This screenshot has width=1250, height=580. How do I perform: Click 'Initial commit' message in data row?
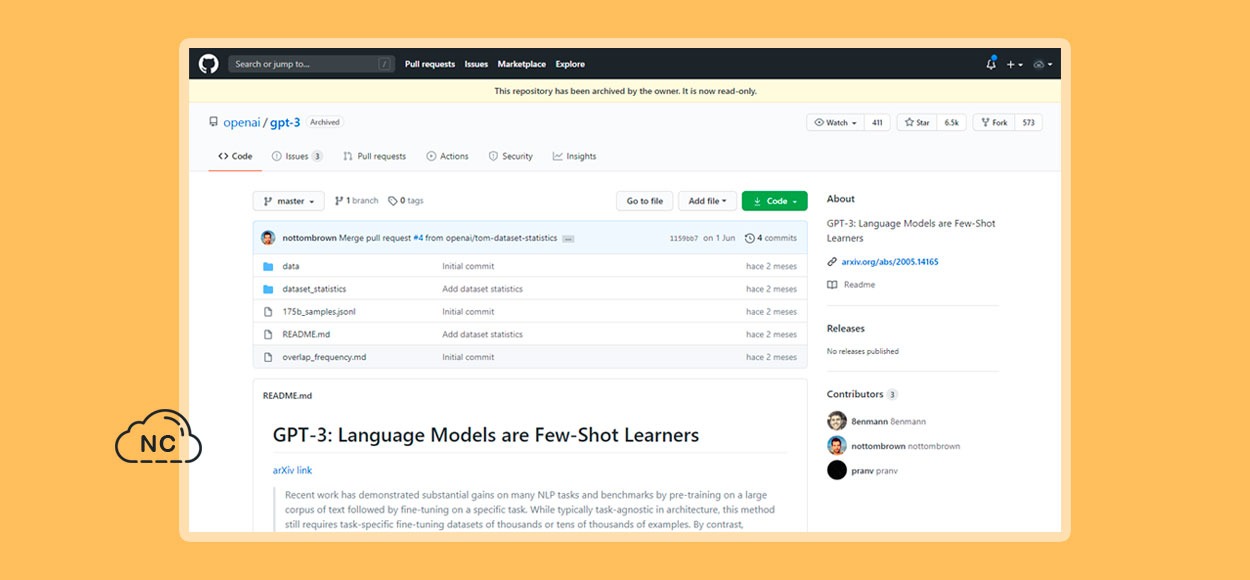tap(468, 267)
